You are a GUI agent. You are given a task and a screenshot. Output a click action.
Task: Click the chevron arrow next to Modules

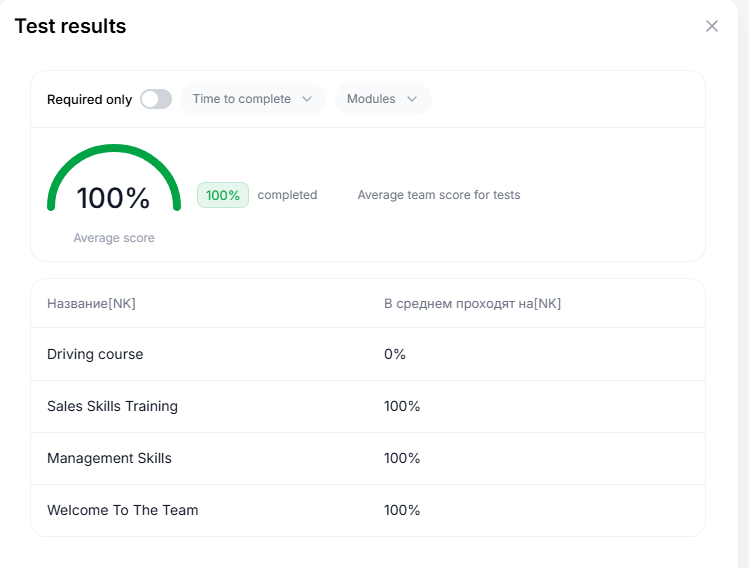tap(412, 99)
